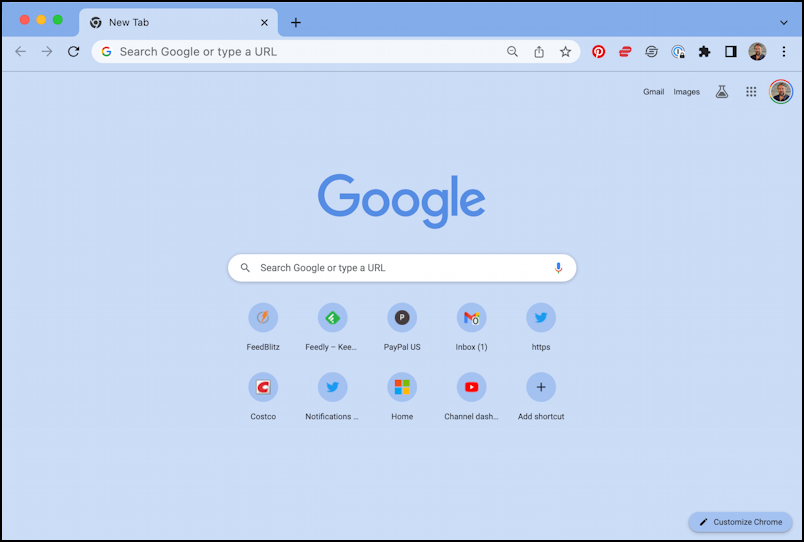Viewport: 804px width, 542px height.
Task: Go back with the back arrow
Action: (x=21, y=51)
